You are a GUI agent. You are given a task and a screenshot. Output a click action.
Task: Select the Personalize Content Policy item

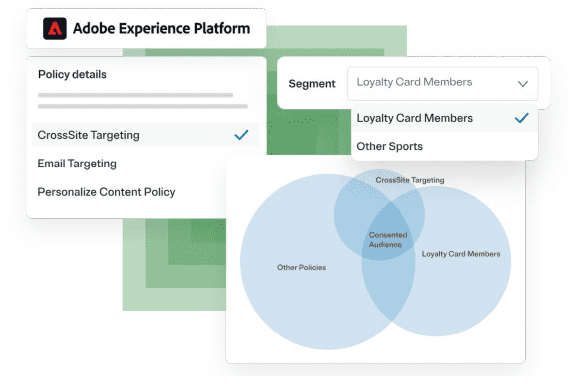(106, 192)
